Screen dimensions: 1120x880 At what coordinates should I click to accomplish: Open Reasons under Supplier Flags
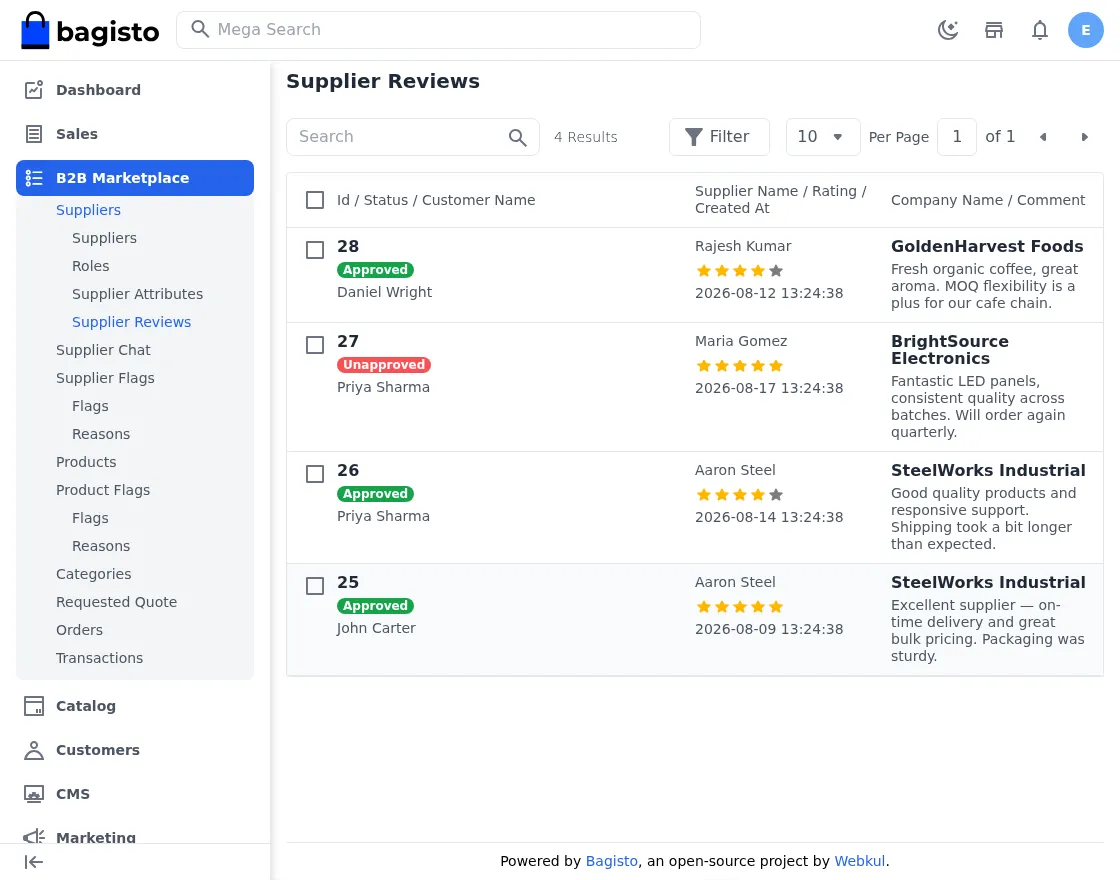click(x=101, y=434)
